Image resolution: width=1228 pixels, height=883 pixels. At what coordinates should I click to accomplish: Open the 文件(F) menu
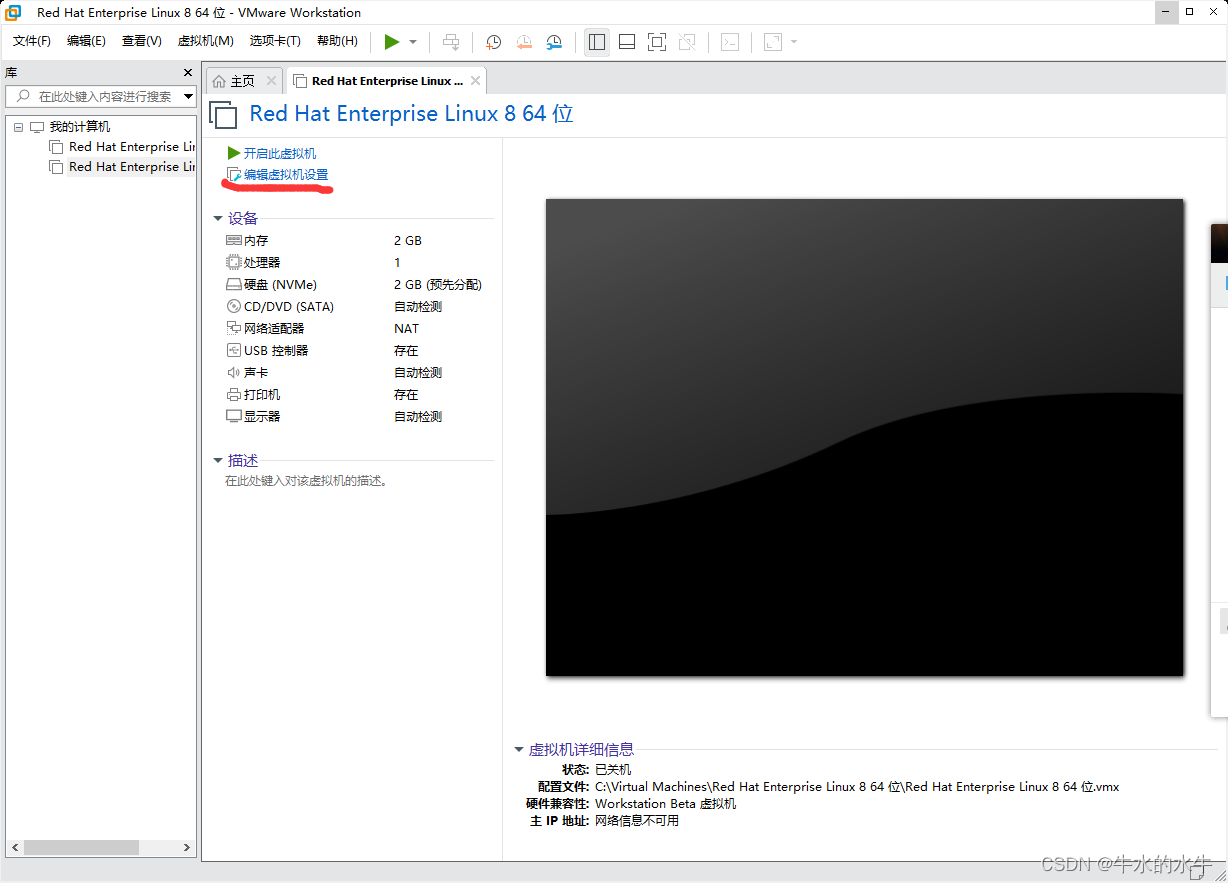coord(32,41)
